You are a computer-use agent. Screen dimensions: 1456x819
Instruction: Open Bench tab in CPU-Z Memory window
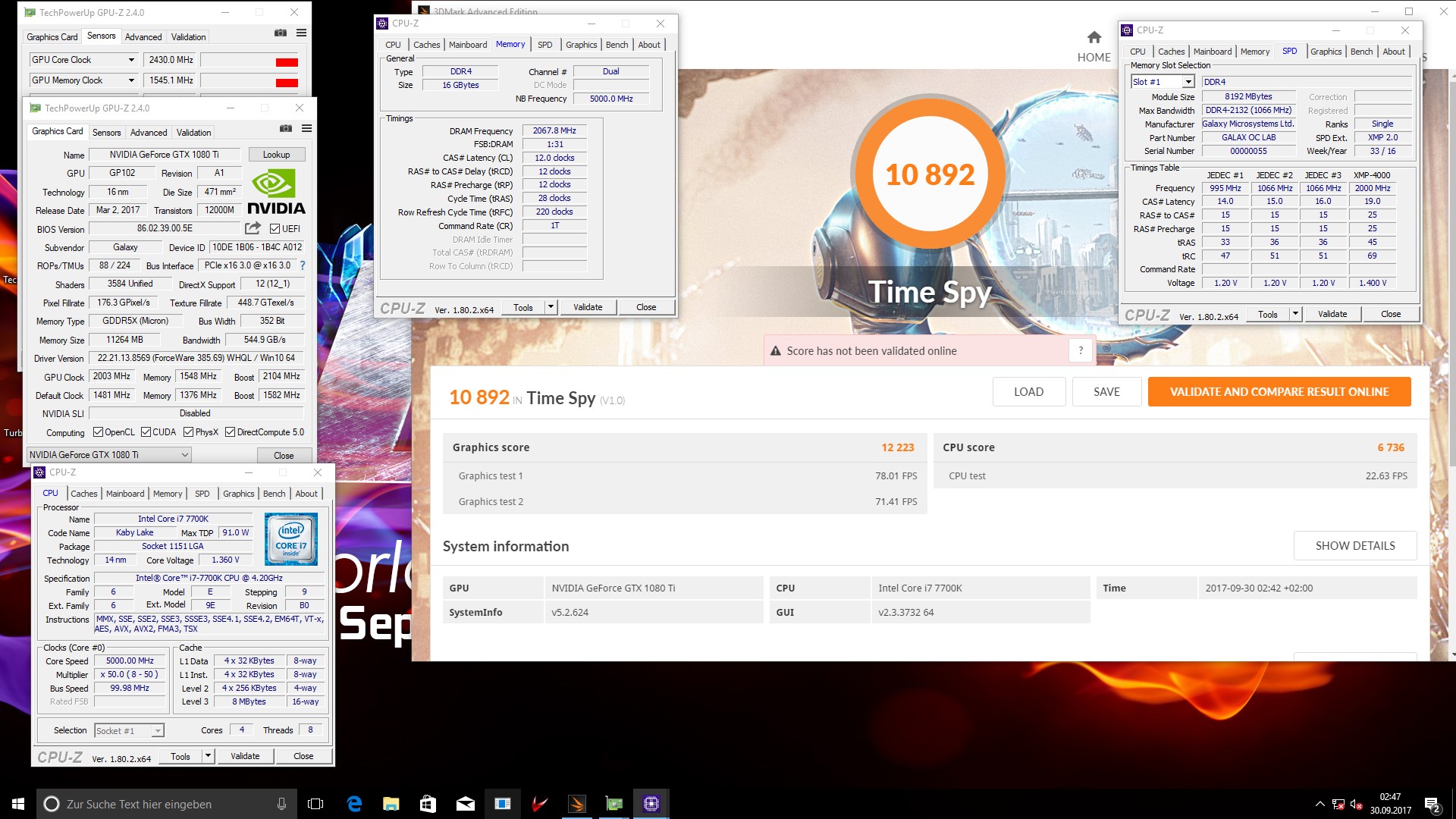617,45
